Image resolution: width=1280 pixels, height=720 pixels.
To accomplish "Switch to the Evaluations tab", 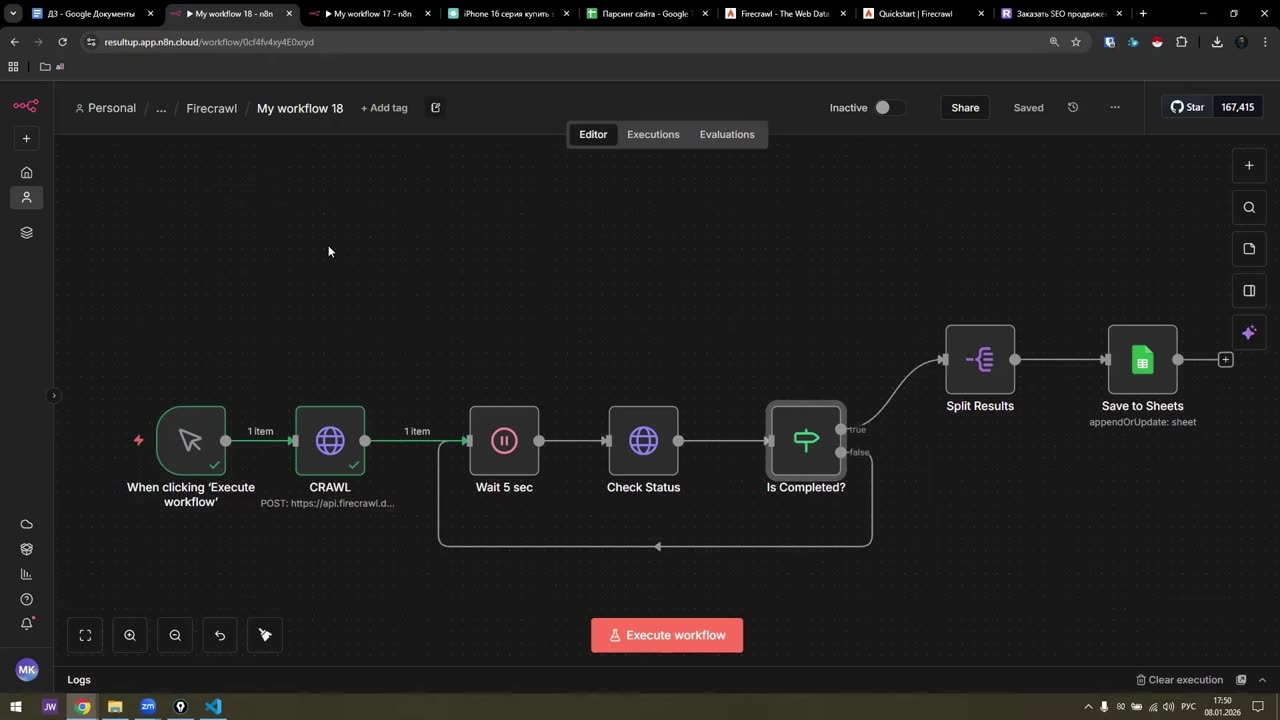I will (727, 134).
